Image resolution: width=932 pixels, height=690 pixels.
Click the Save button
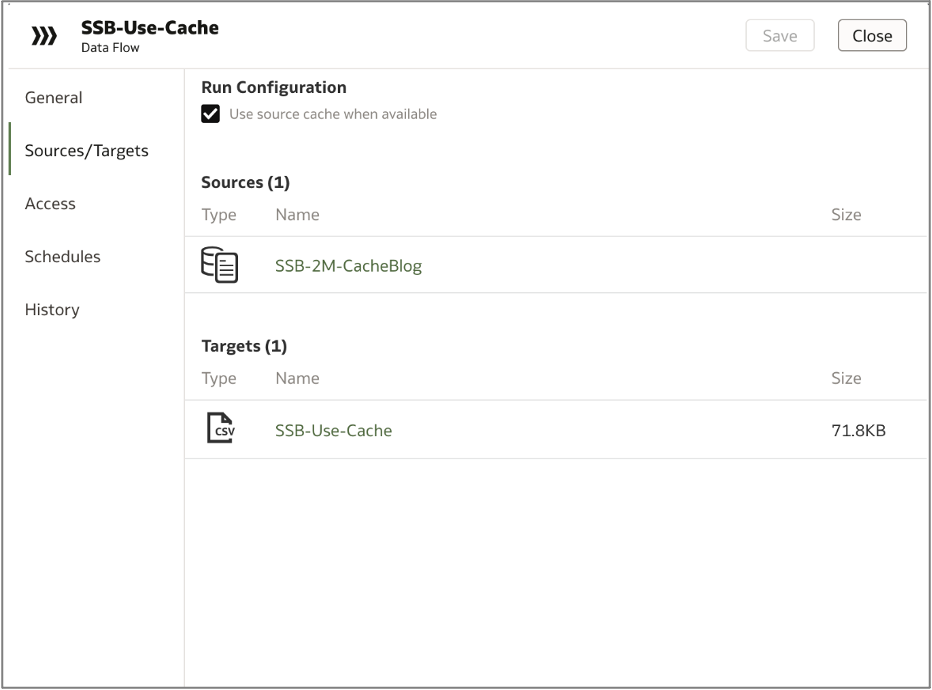779,35
